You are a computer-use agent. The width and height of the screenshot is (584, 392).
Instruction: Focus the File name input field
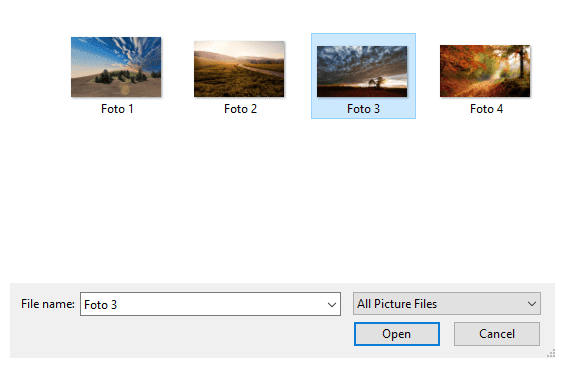point(210,304)
